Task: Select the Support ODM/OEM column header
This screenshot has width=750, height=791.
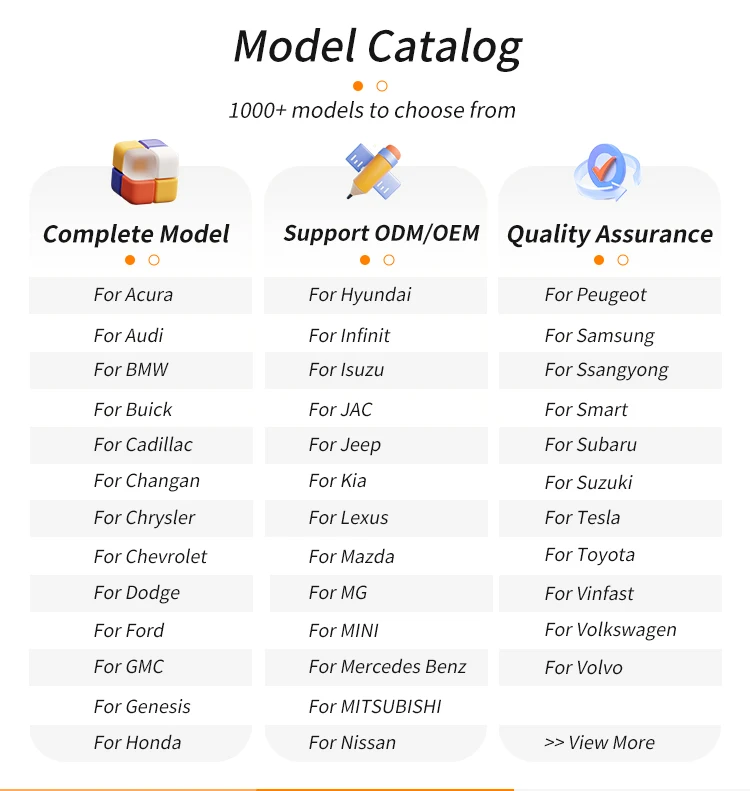Action: [381, 233]
